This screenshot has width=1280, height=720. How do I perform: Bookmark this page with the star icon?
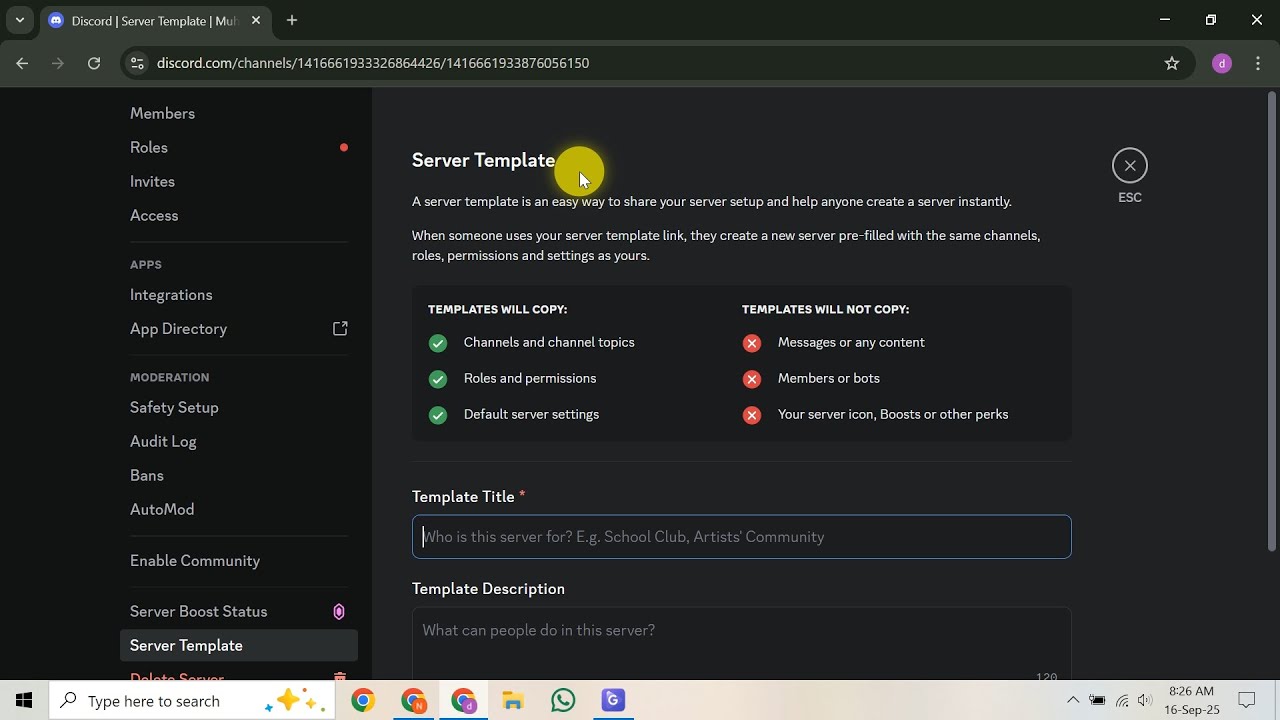(1172, 63)
